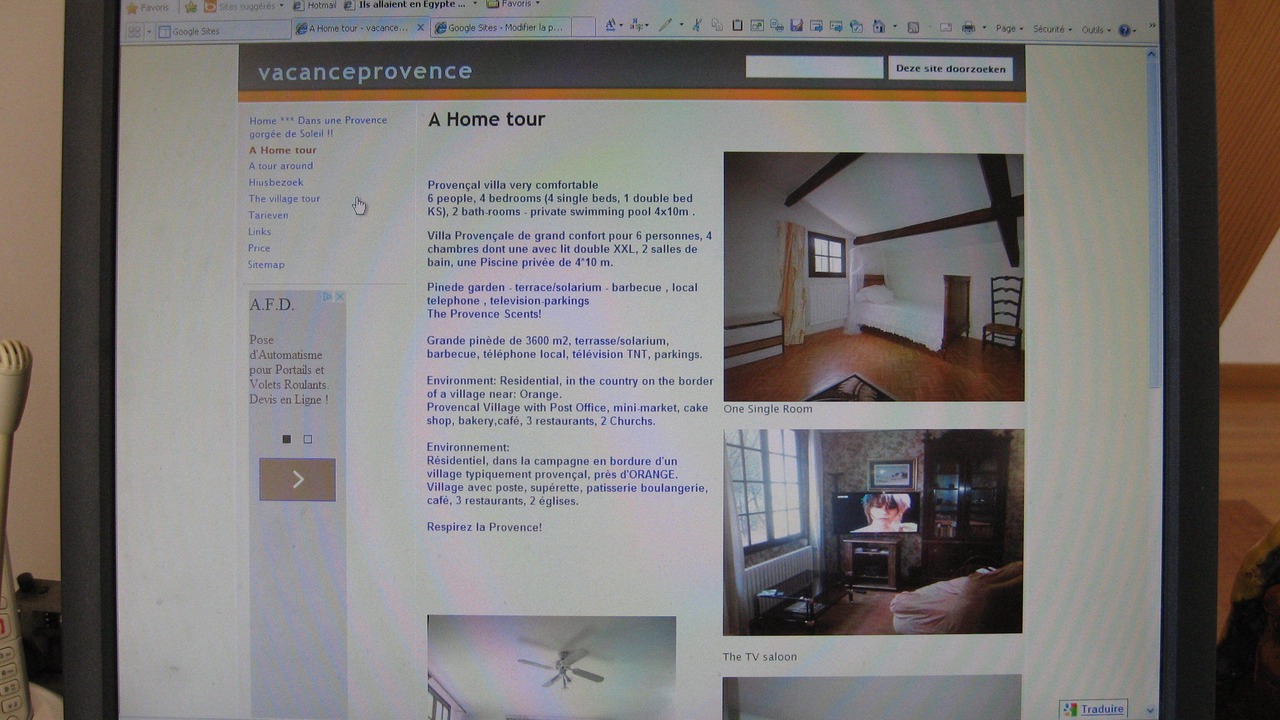Click the site search input field
Screen dimensions: 1280x720
click(814, 67)
